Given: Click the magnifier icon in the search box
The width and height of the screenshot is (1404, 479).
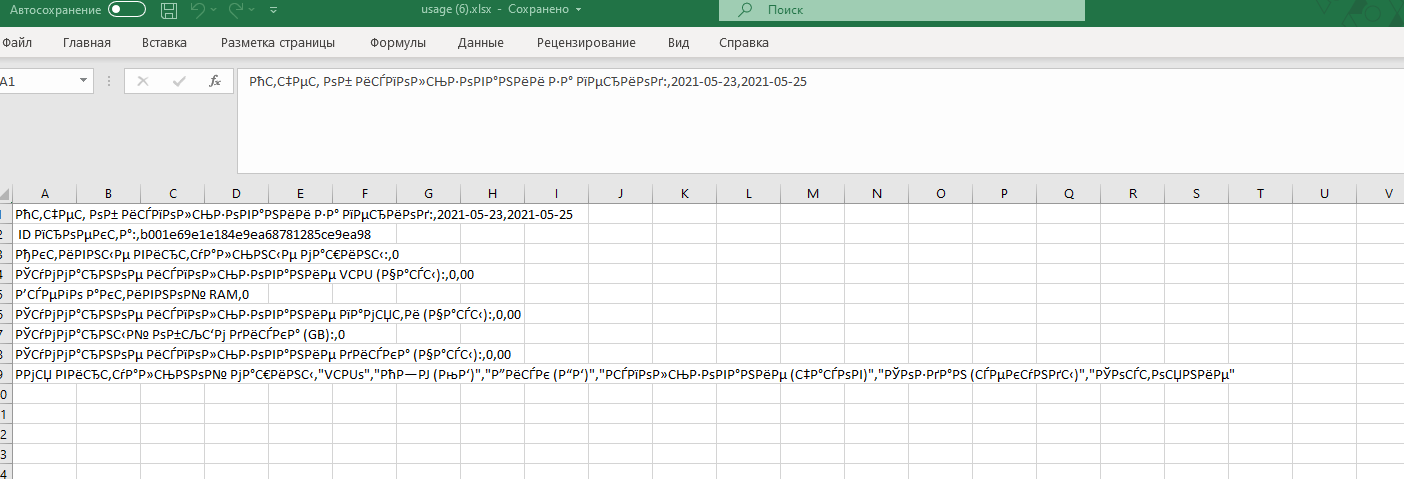Looking at the screenshot, I should (x=745, y=10).
